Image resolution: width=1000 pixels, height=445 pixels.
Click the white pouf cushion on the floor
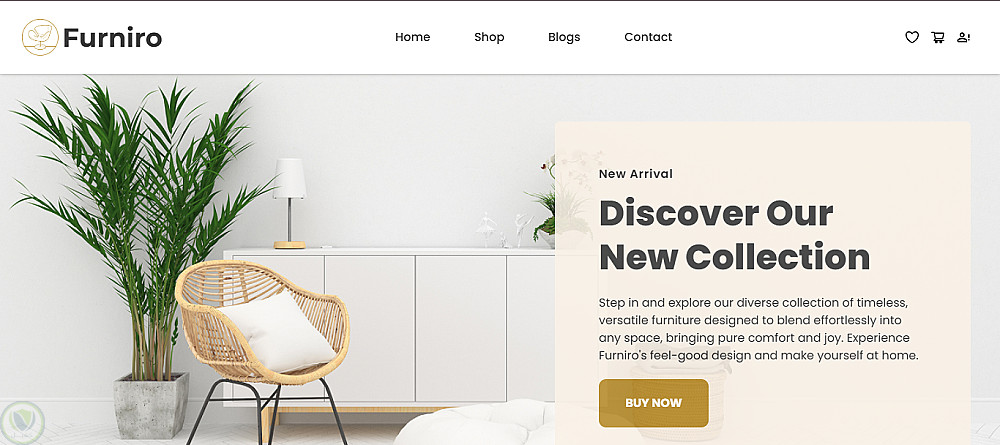click(x=475, y=423)
